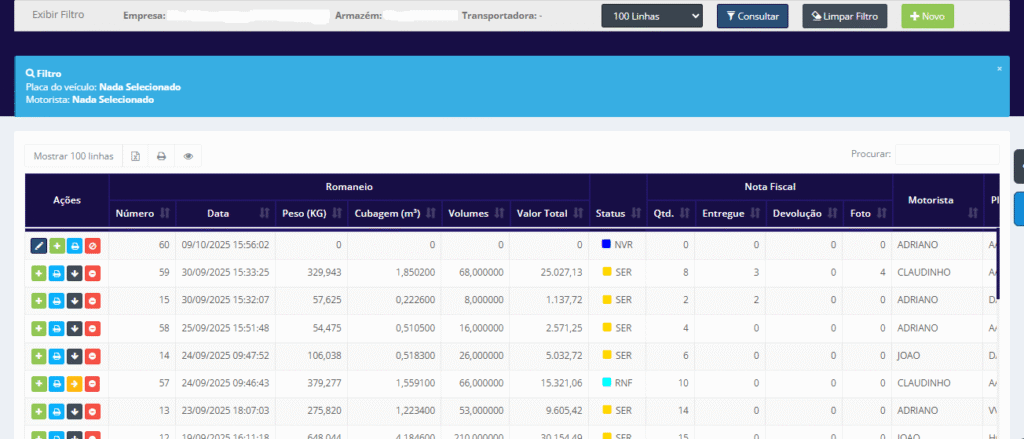Click the Exibir Filtro option
The height and width of the screenshot is (439, 1024).
(x=59, y=16)
